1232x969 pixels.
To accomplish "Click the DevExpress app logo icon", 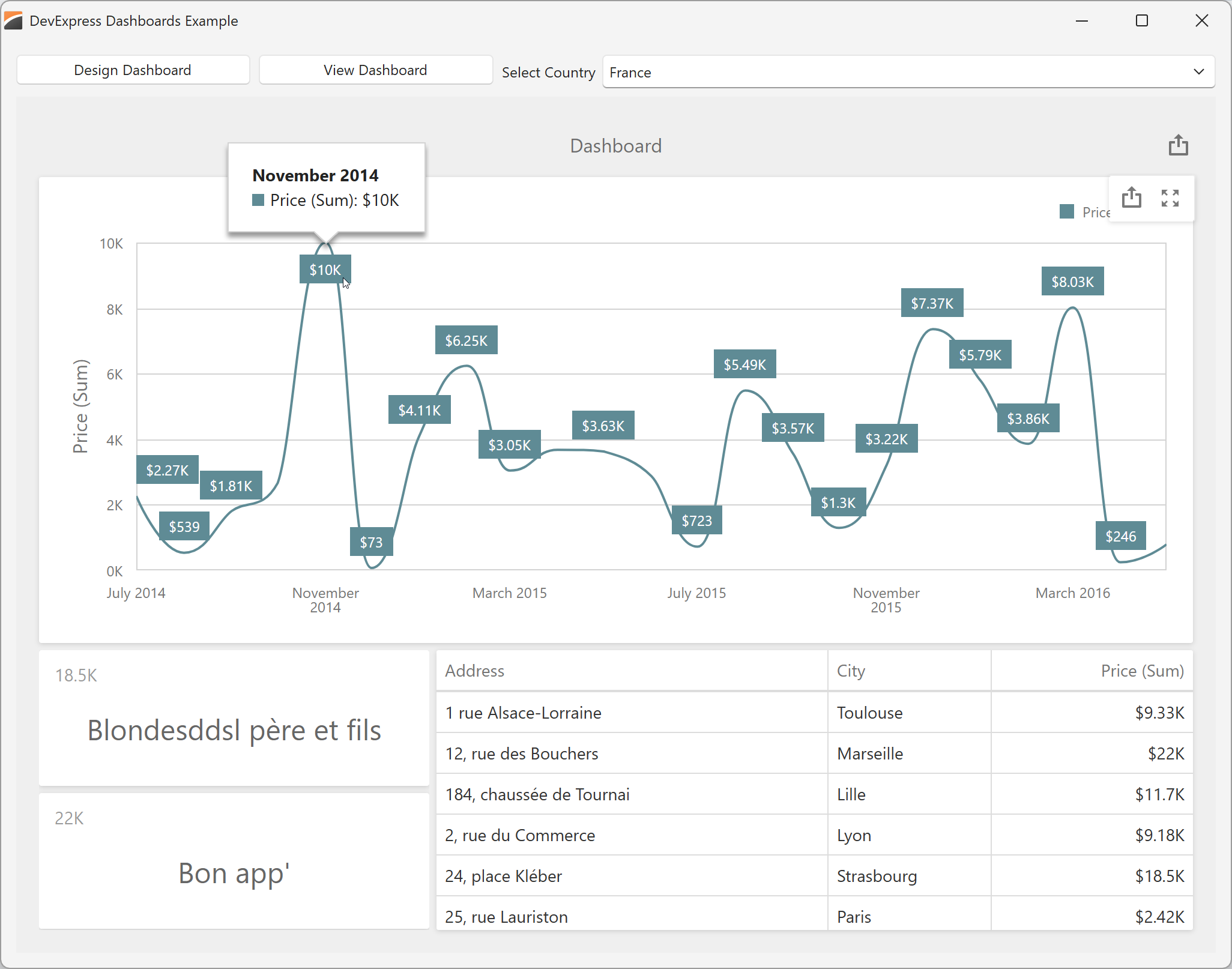I will point(13,21).
